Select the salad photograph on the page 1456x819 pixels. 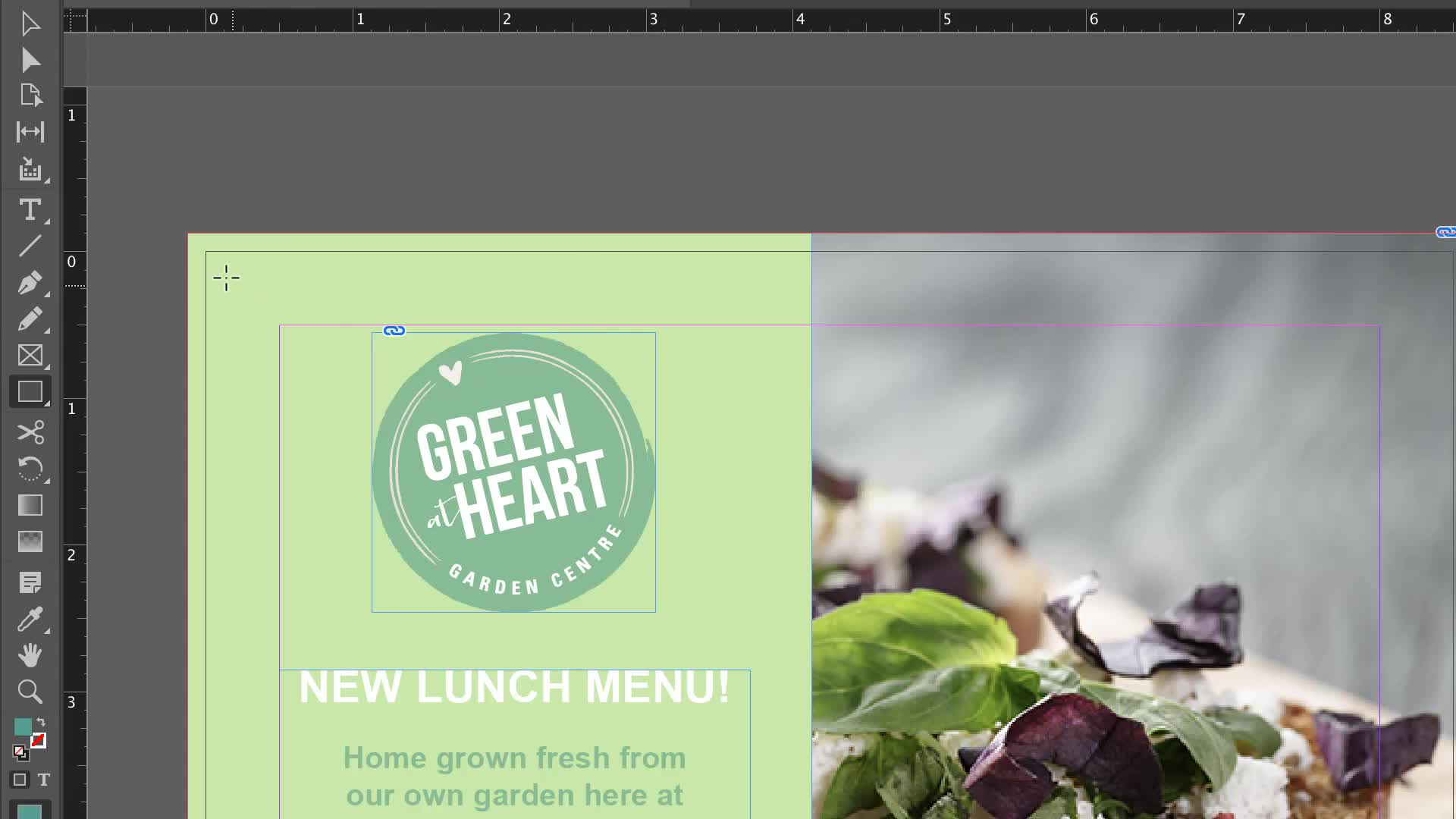click(1134, 526)
